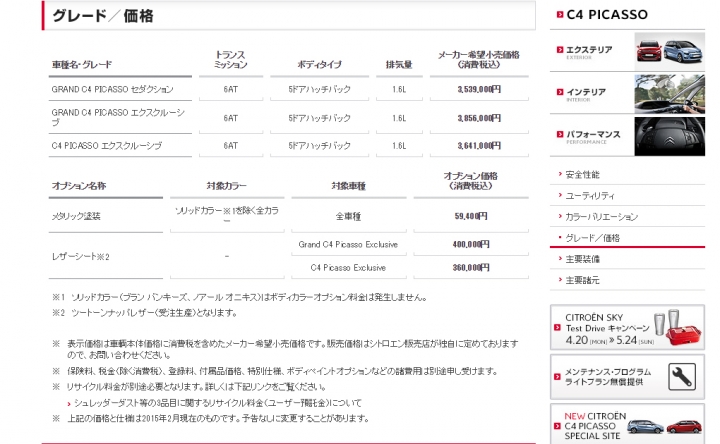The width and height of the screenshot is (720, 444).
Task: Click the interior dashboard thumbnail image
Action: coord(669,94)
